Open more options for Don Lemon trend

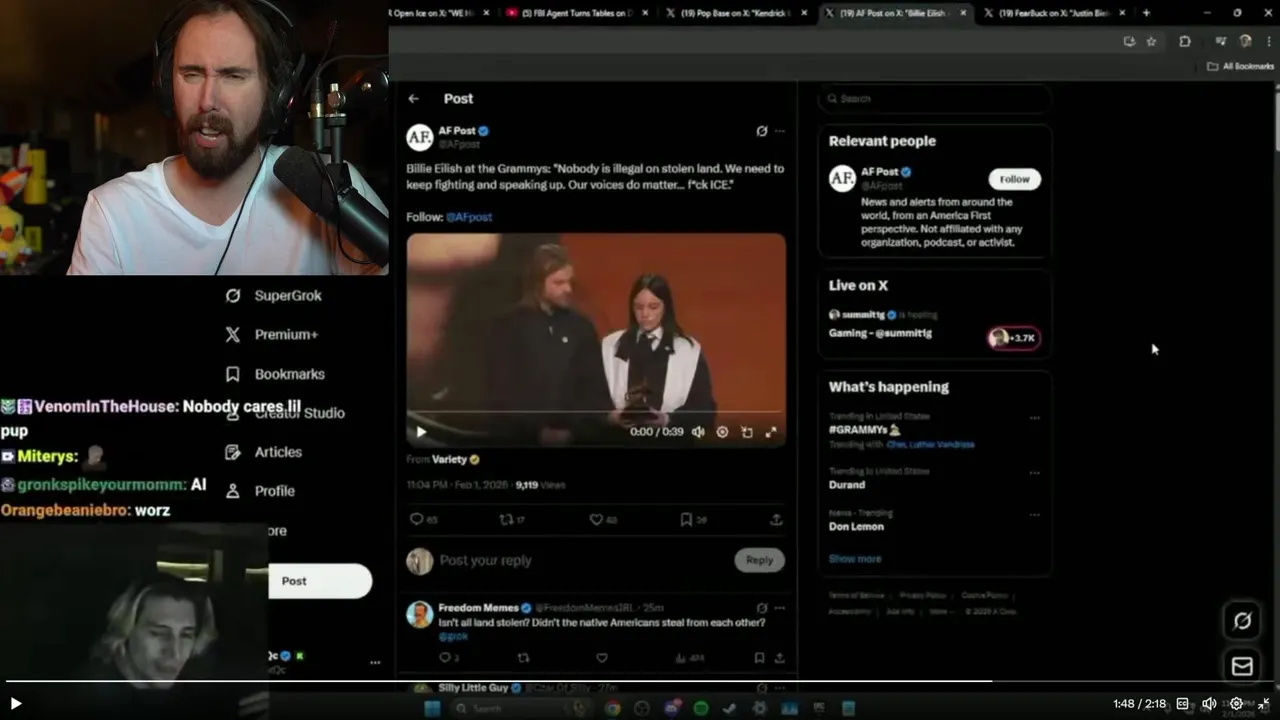pyautogui.click(x=1034, y=515)
